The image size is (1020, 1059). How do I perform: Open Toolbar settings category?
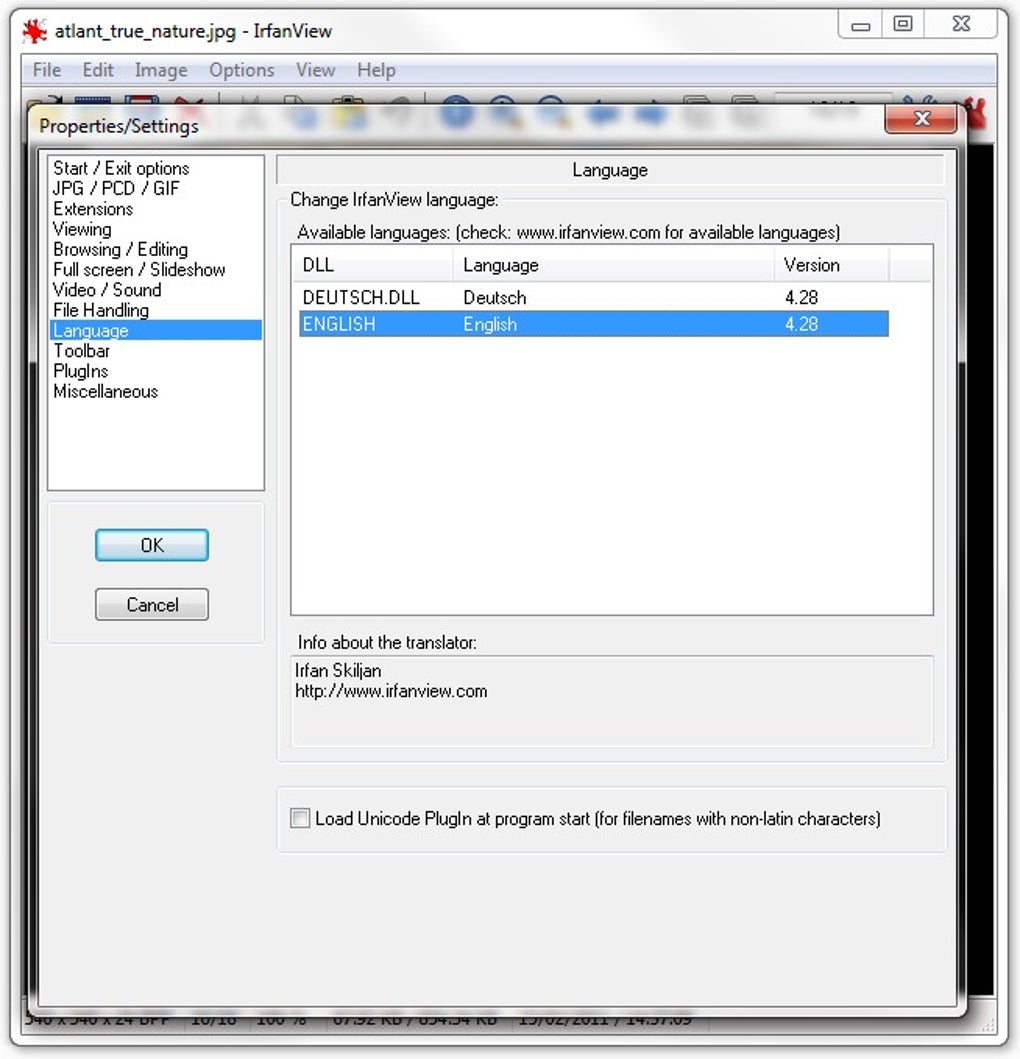pyautogui.click(x=155, y=351)
